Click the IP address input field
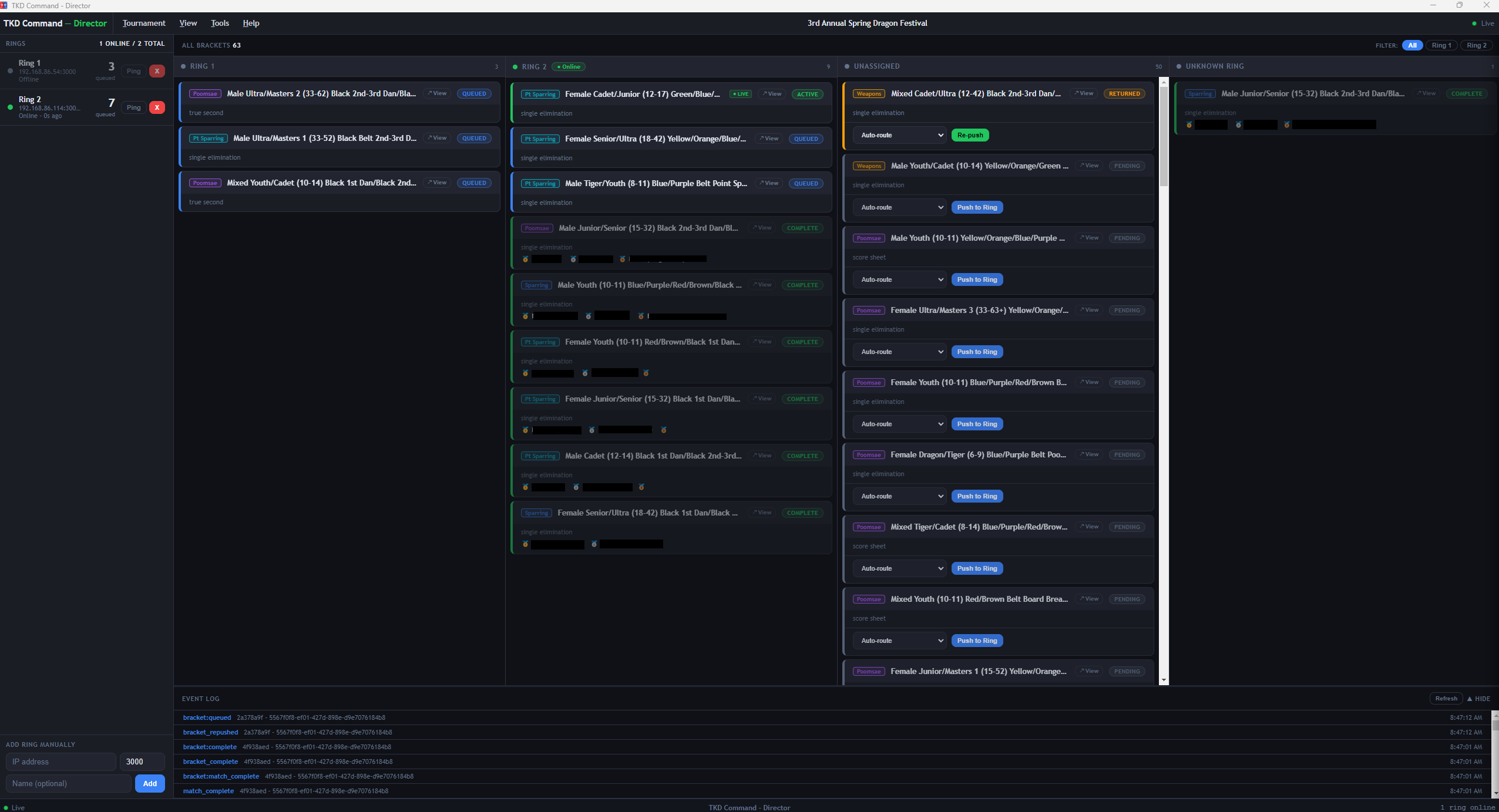1499x812 pixels. 61,762
